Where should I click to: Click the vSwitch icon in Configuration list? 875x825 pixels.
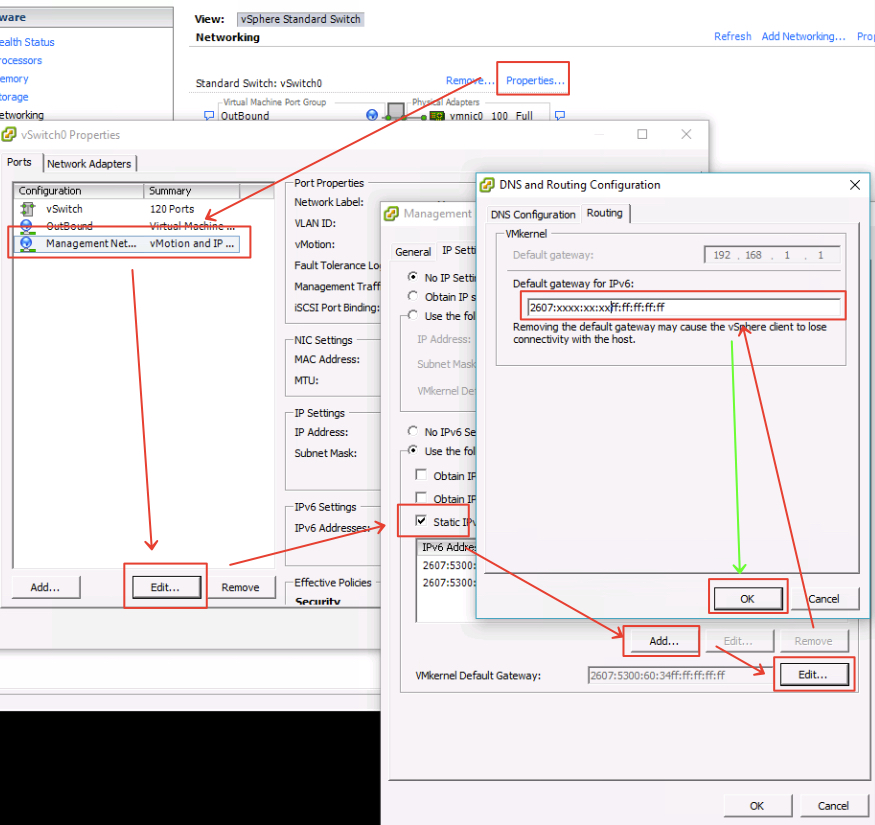(x=27, y=209)
